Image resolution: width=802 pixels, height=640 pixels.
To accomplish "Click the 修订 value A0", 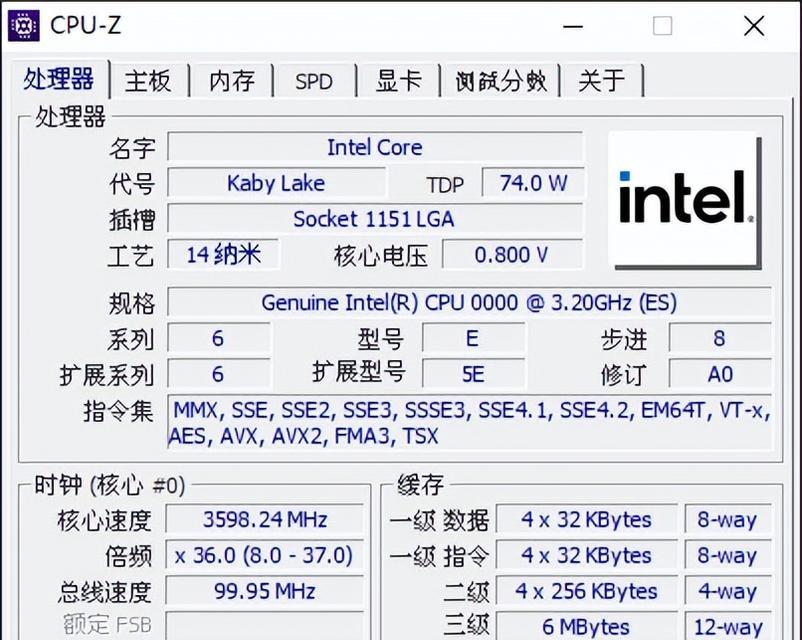I will click(720, 374).
